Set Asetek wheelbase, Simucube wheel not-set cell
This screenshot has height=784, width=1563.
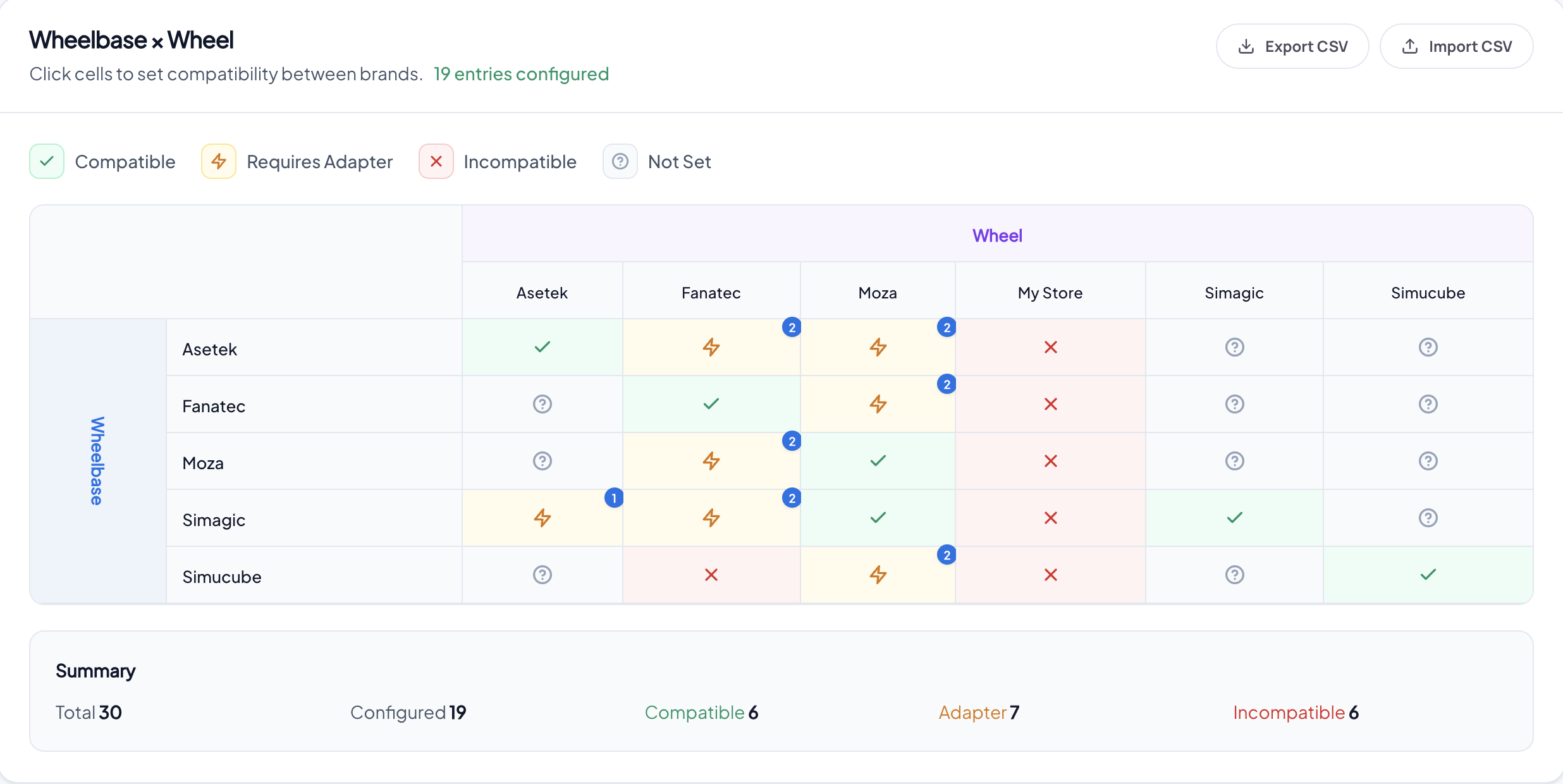(1428, 347)
